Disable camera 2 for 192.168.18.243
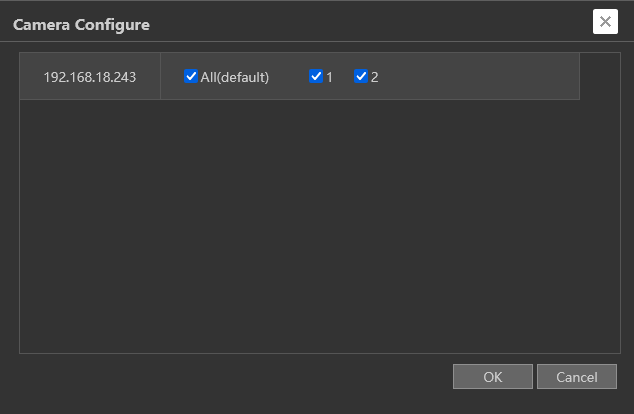This screenshot has height=414, width=634. pyautogui.click(x=361, y=77)
